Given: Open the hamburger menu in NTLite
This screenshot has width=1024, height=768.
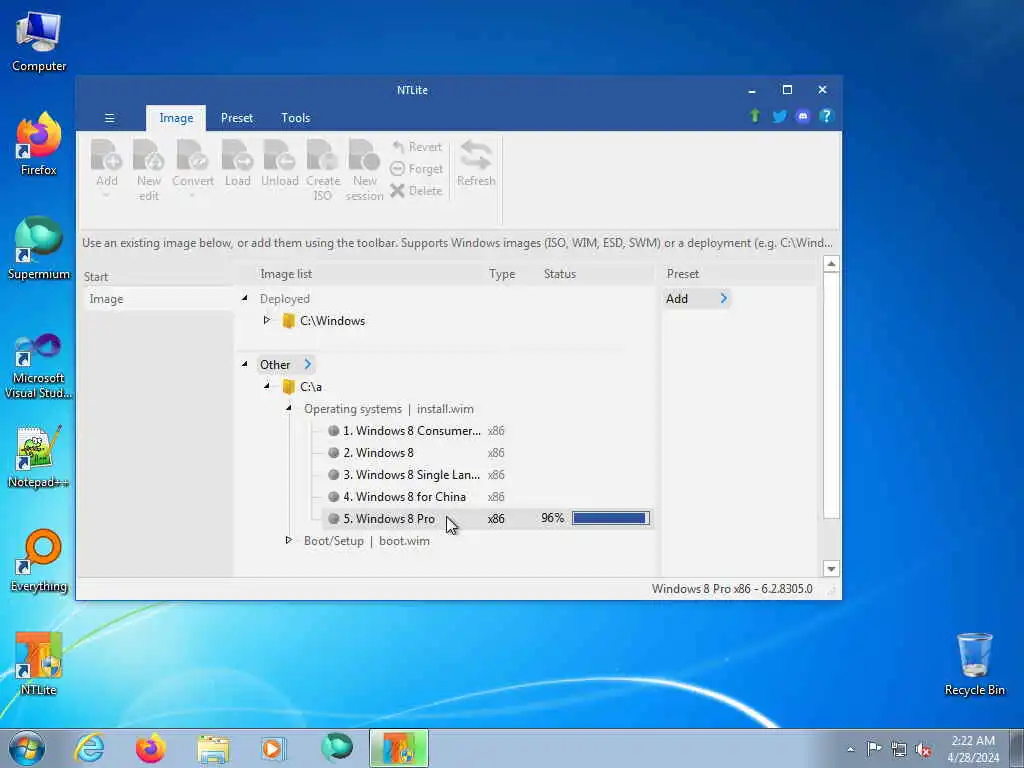Looking at the screenshot, I should (110, 118).
